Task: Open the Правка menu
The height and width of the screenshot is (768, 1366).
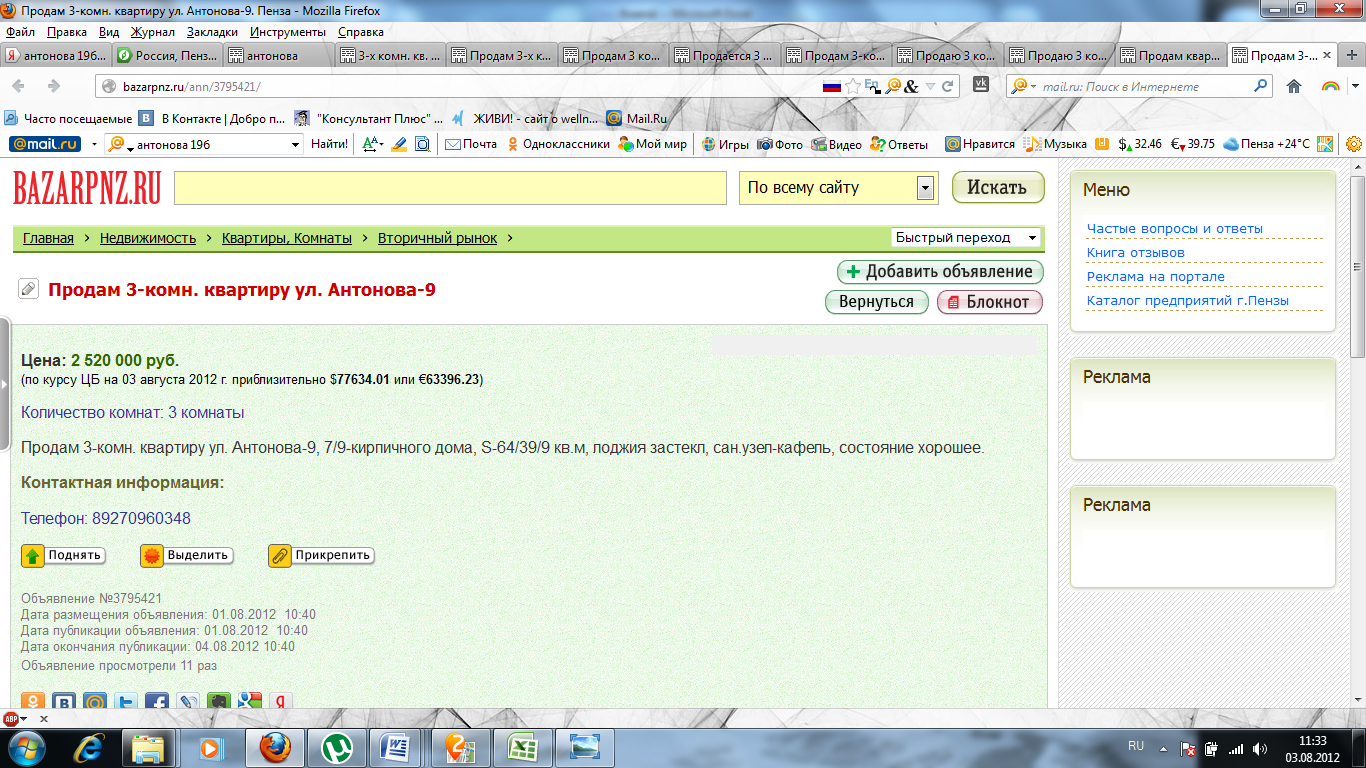Action: coord(67,32)
